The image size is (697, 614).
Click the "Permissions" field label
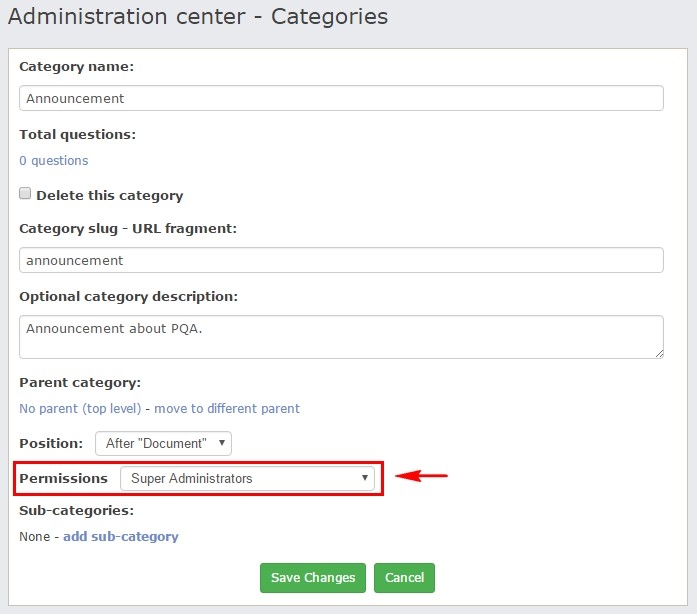point(63,478)
